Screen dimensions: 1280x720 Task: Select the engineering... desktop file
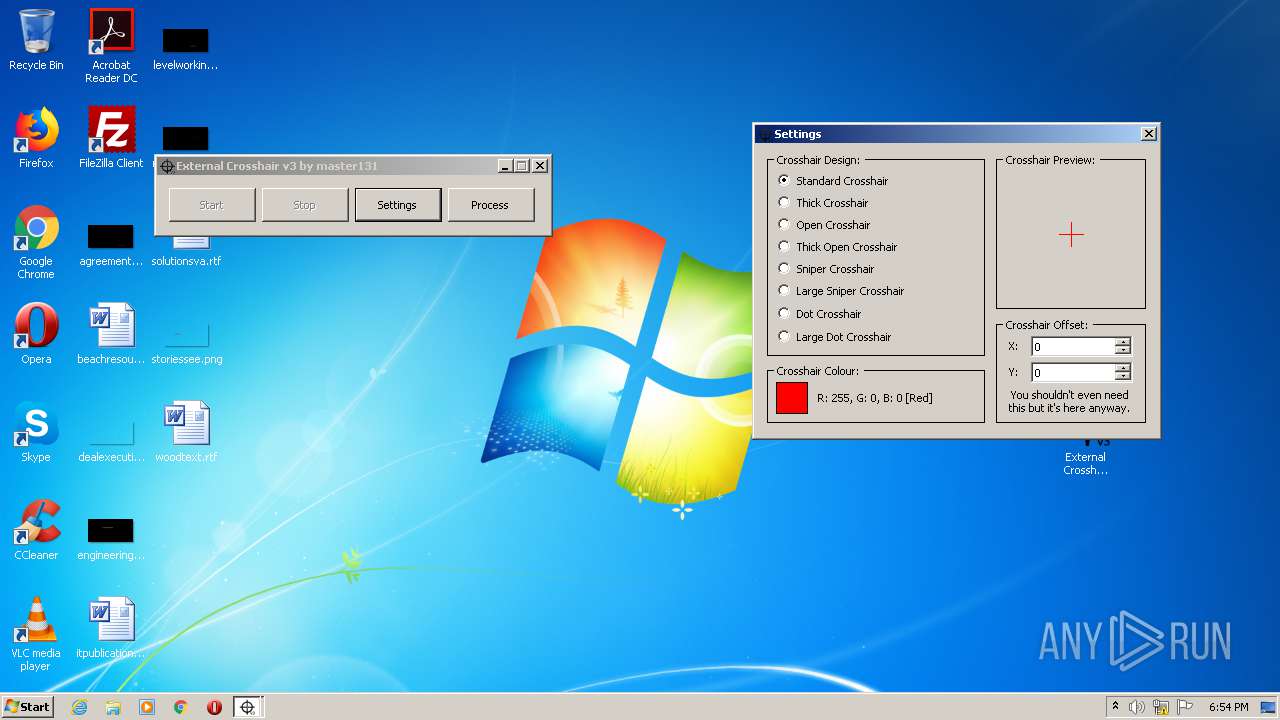[111, 539]
